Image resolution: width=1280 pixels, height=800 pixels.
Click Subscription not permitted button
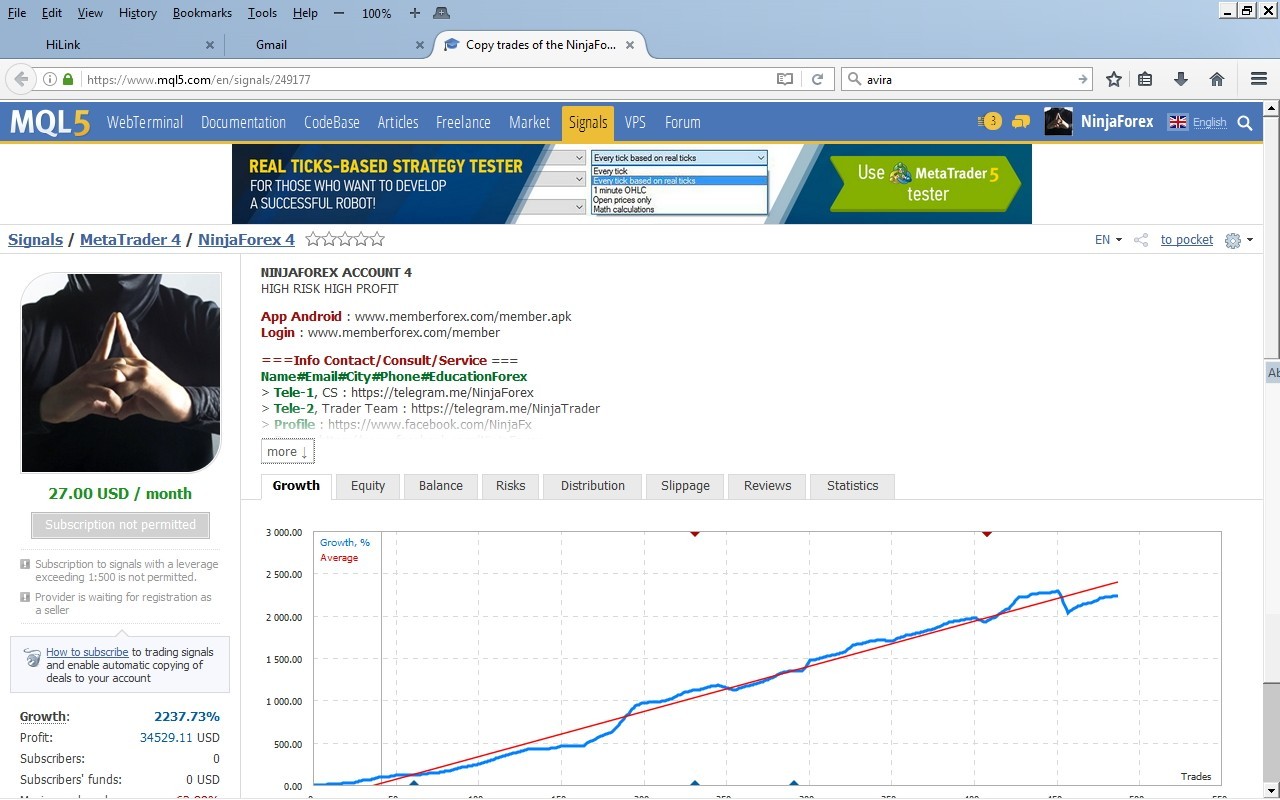pyautogui.click(x=120, y=525)
